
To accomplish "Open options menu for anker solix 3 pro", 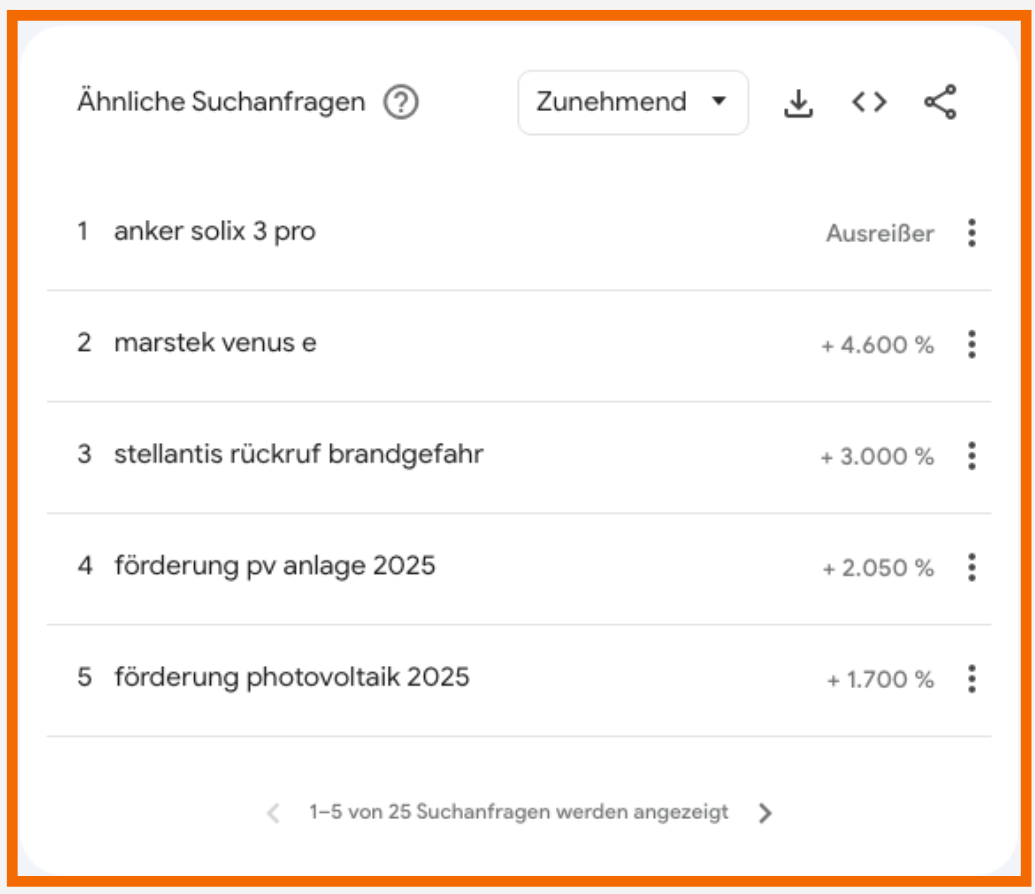I will pos(971,233).
